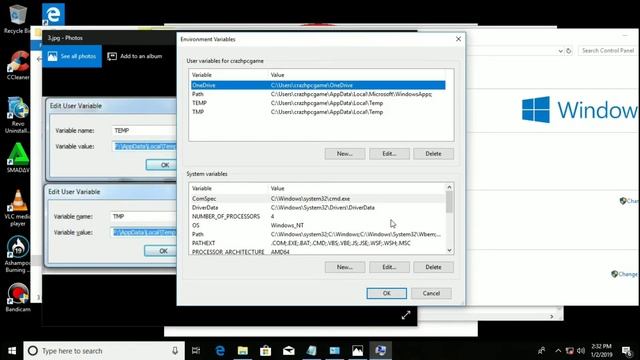The height and width of the screenshot is (360, 640).
Task: Open the Control Panel address dropdown arrow
Action: click(x=561, y=51)
